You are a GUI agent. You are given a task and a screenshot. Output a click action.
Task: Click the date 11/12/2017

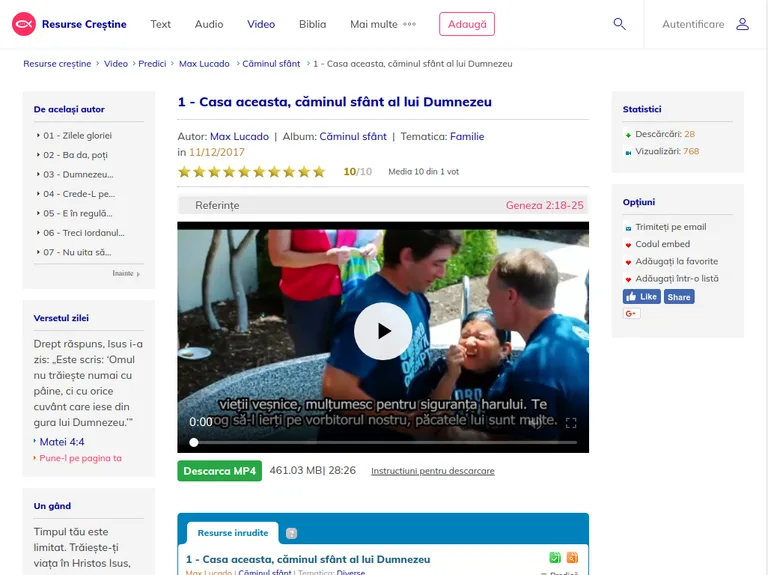click(x=217, y=152)
